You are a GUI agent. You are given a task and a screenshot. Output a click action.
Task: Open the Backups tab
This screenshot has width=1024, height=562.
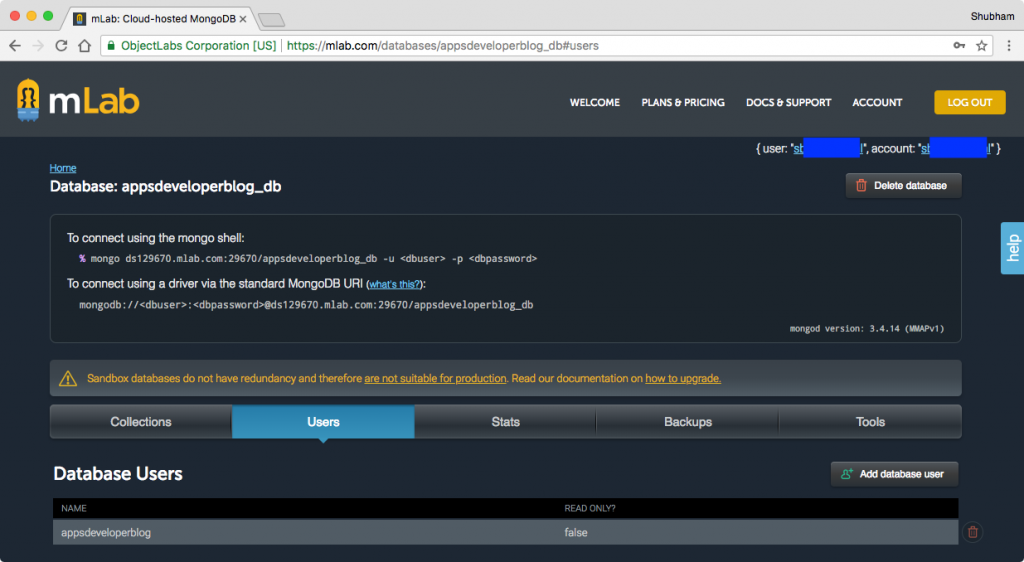[688, 422]
